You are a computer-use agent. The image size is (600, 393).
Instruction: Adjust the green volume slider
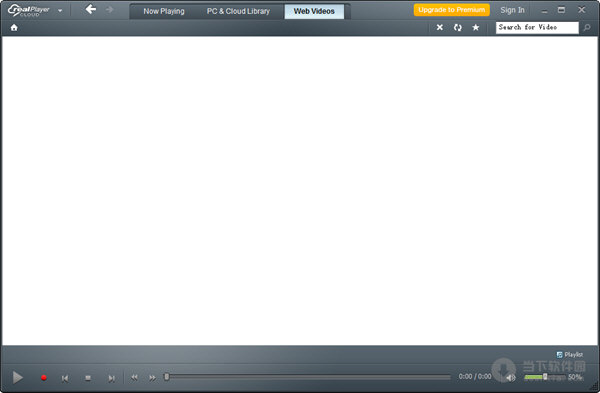pos(545,377)
